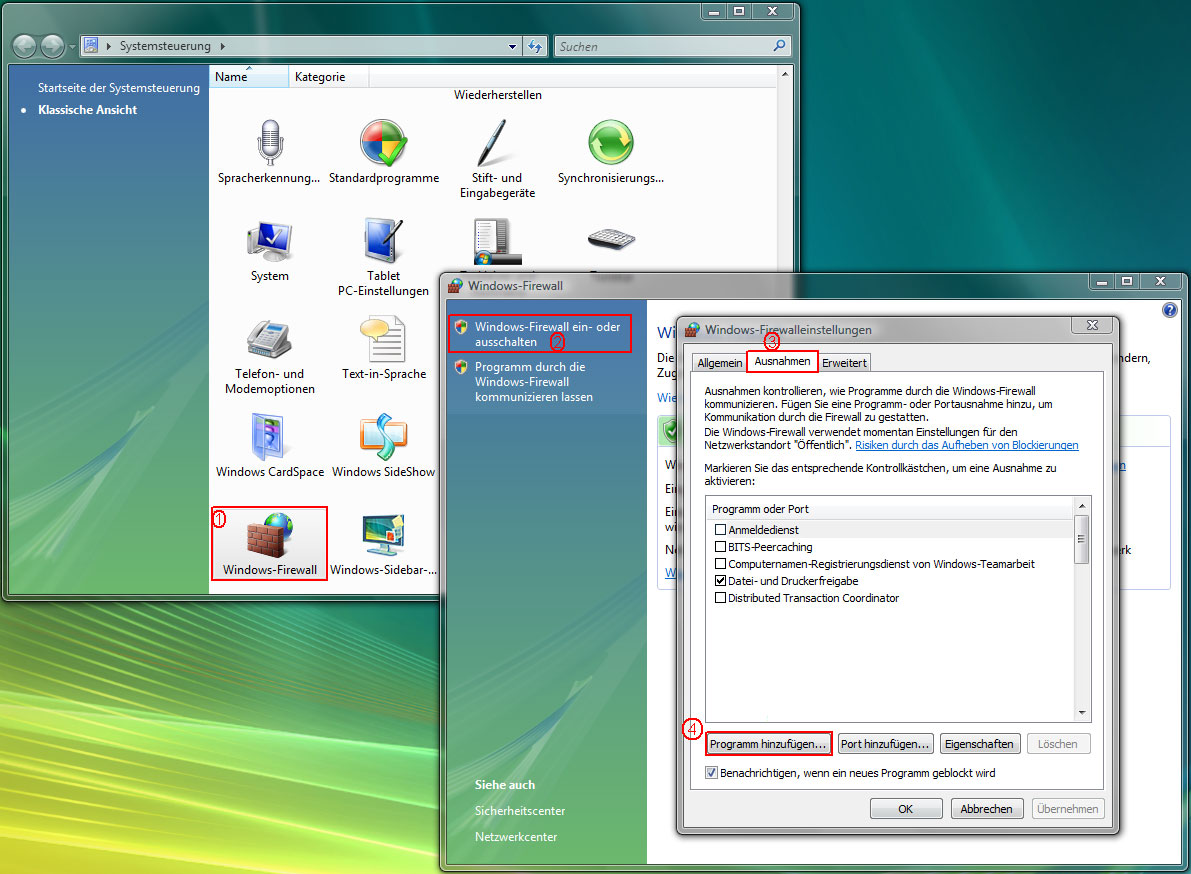Sort by the Kategorie column header
The height and width of the screenshot is (874, 1191).
tap(328, 77)
